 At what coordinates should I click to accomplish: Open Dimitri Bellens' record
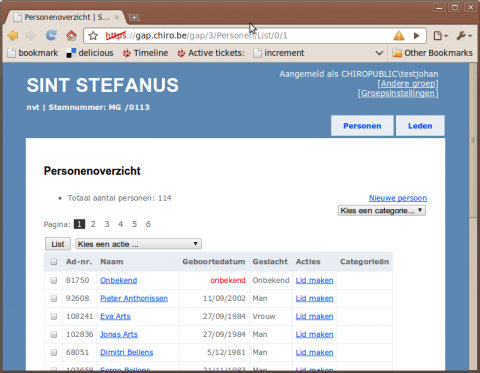[127, 352]
